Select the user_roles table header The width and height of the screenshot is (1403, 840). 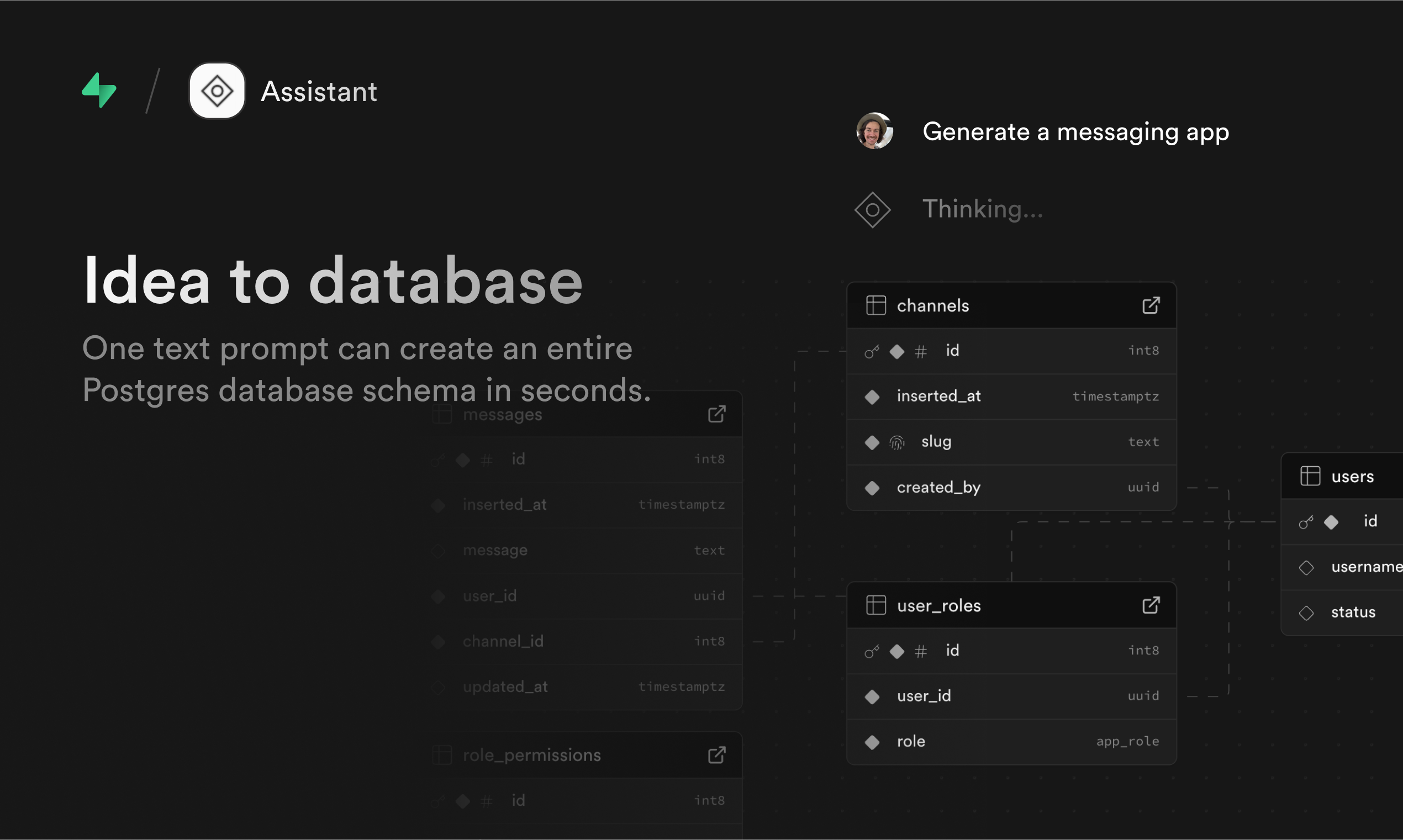click(x=938, y=606)
